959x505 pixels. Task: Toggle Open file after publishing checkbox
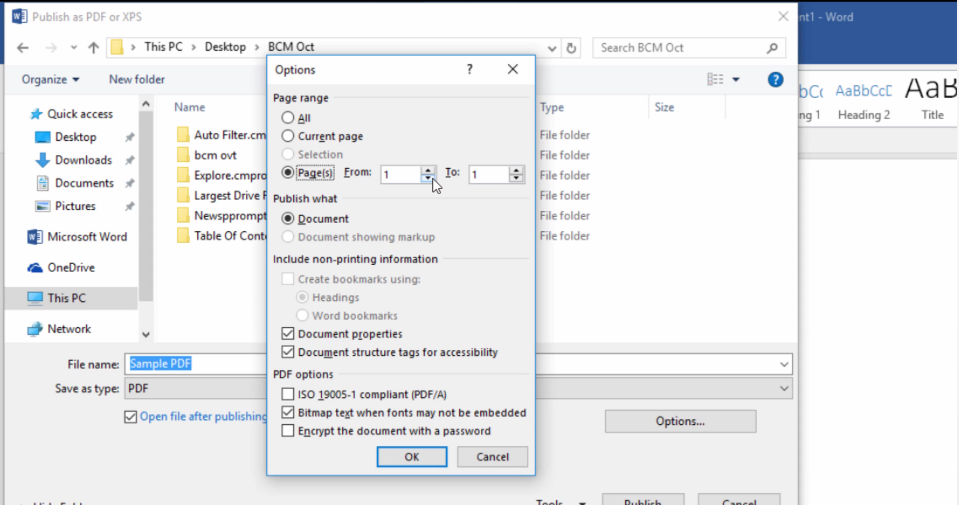(x=130, y=417)
